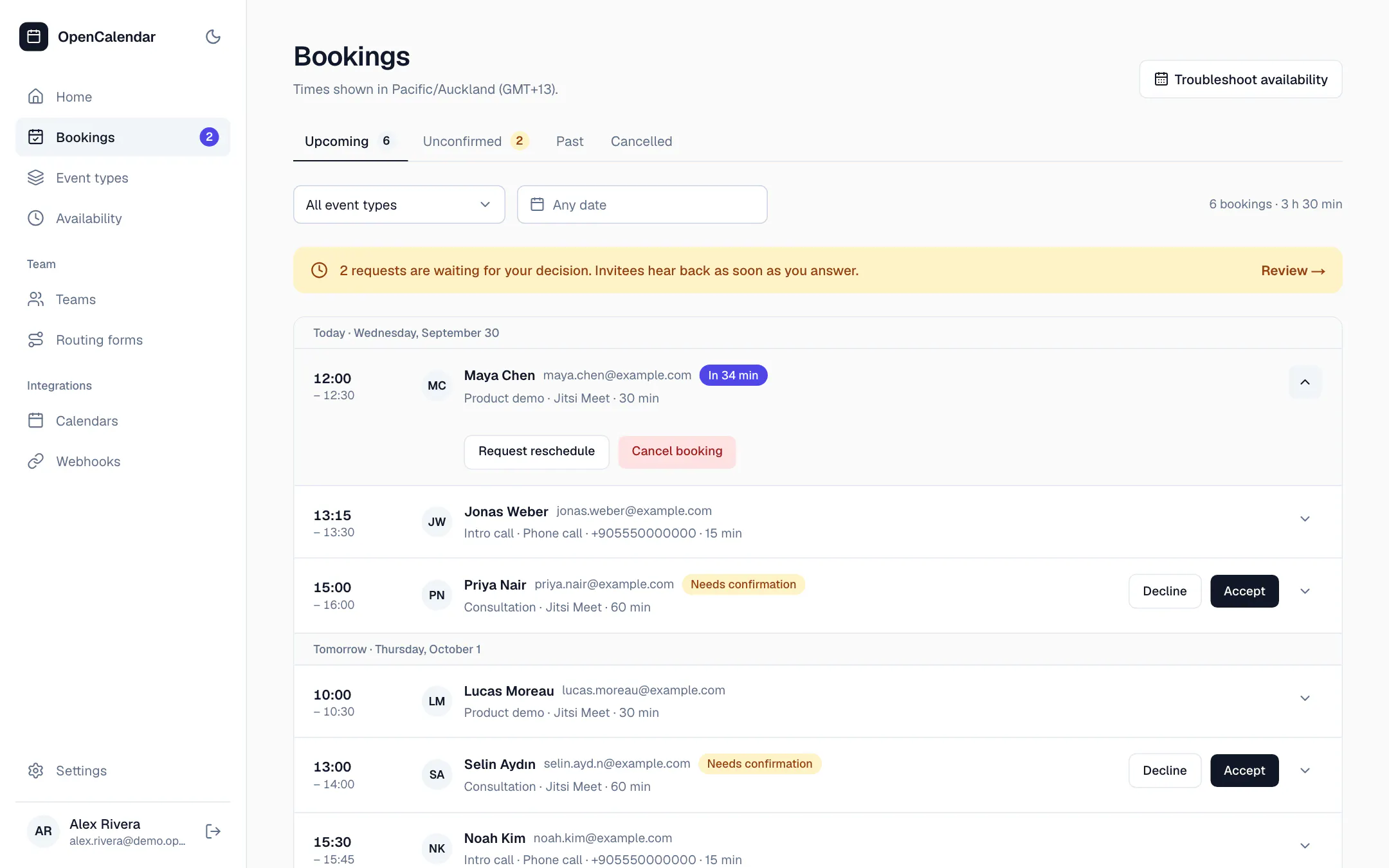This screenshot has width=1389, height=868.
Task: Click the SA avatar for Selin Aydın
Action: (x=437, y=774)
